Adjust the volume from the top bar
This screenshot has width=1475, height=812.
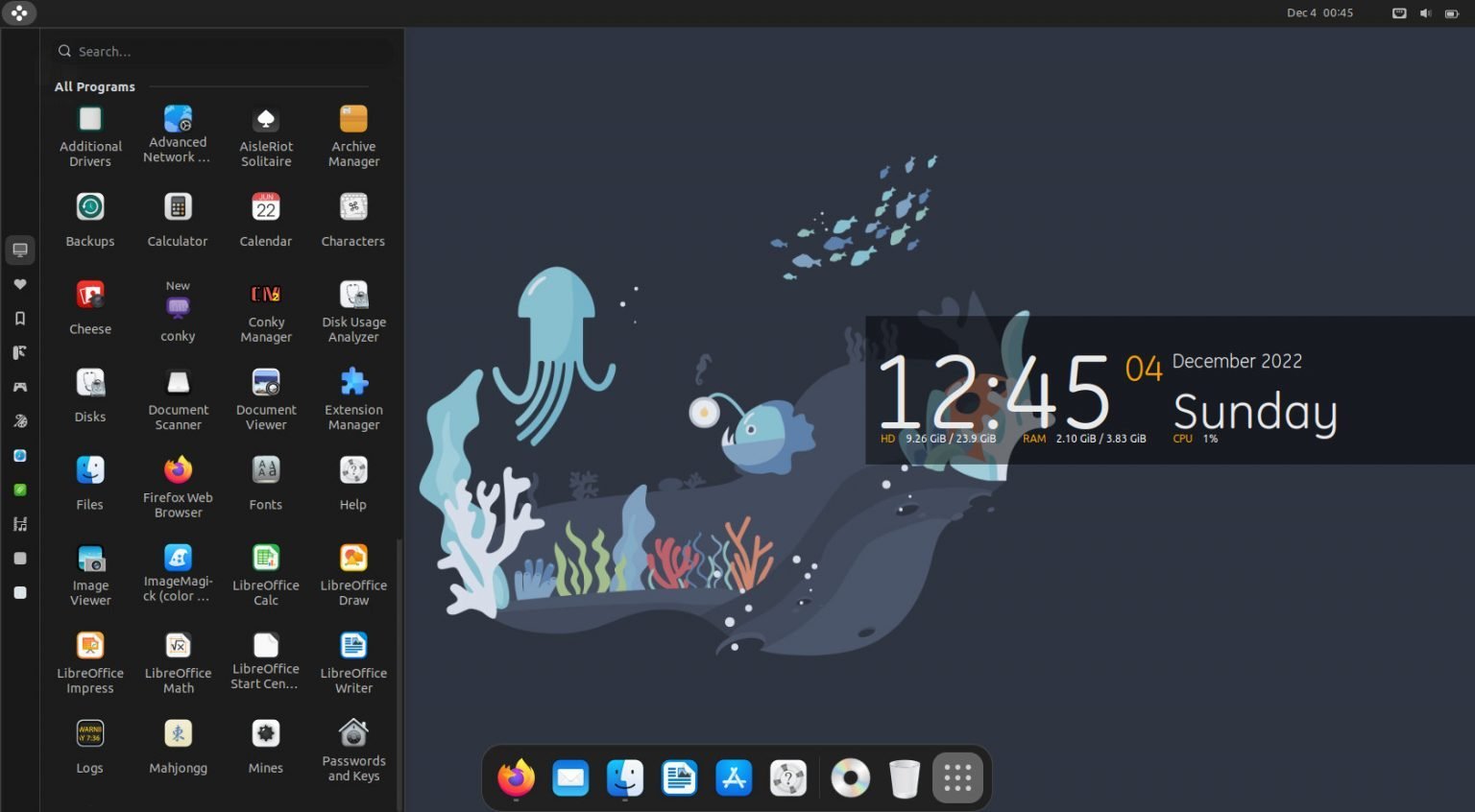coord(1425,12)
